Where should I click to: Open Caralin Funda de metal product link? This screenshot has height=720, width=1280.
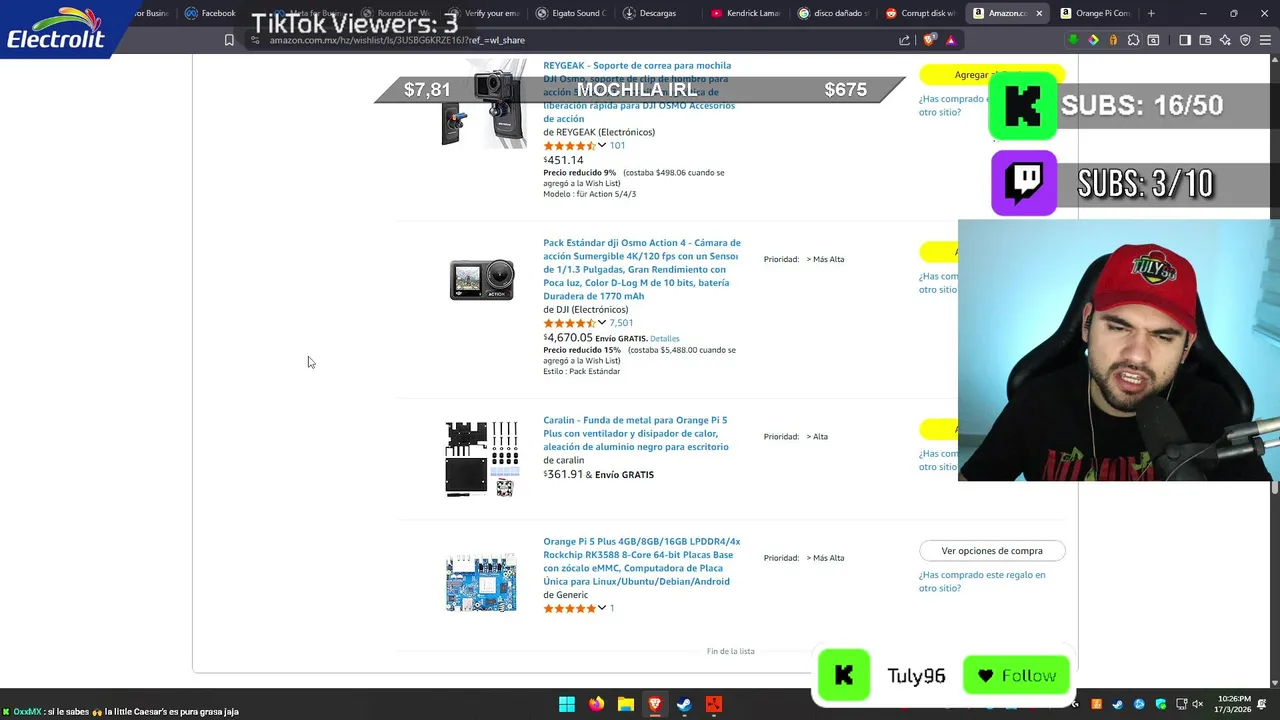pyautogui.click(x=636, y=433)
